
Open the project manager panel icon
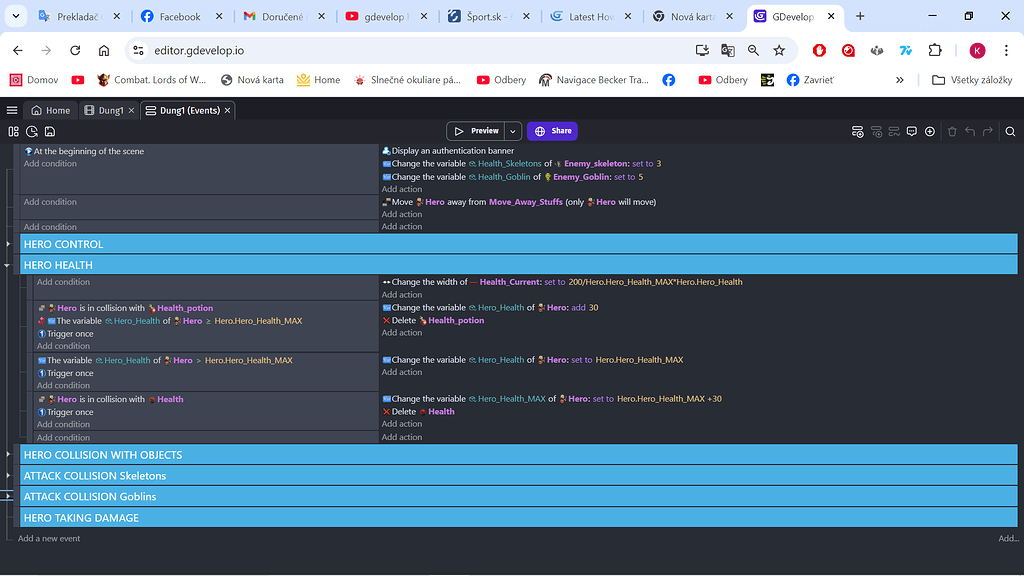point(14,131)
